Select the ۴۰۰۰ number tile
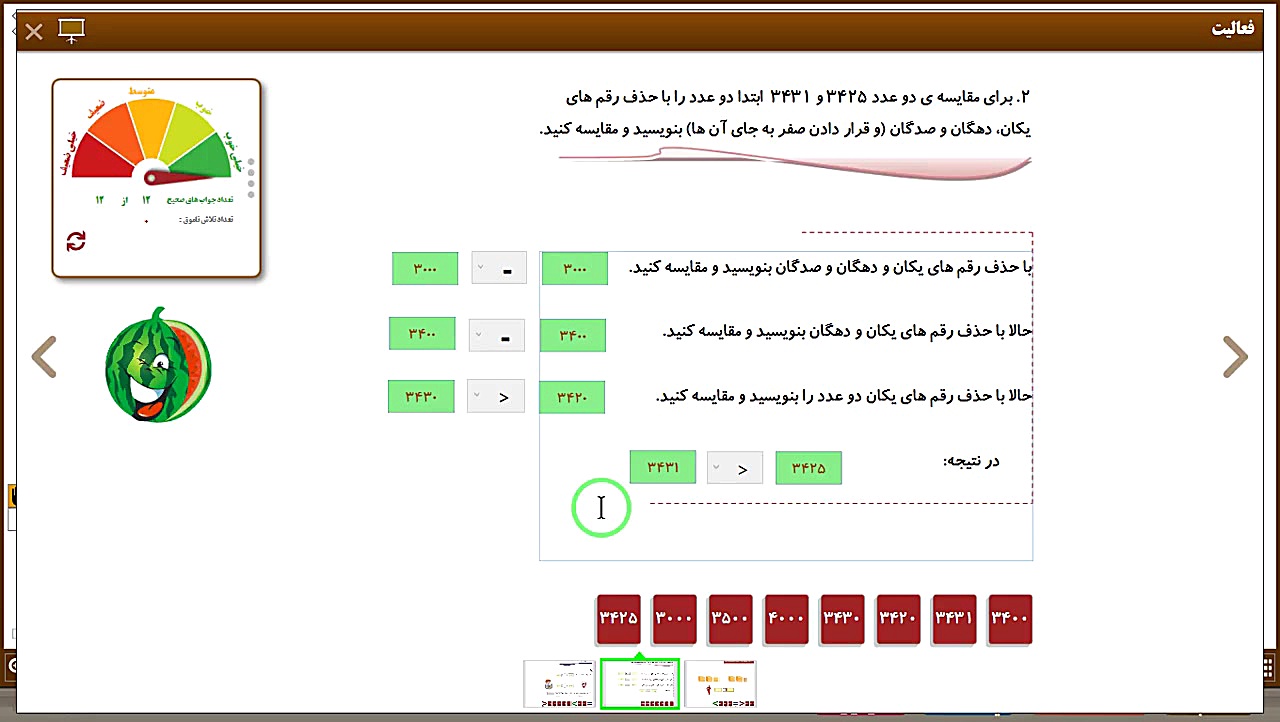Image resolution: width=1280 pixels, height=722 pixels. (x=786, y=619)
